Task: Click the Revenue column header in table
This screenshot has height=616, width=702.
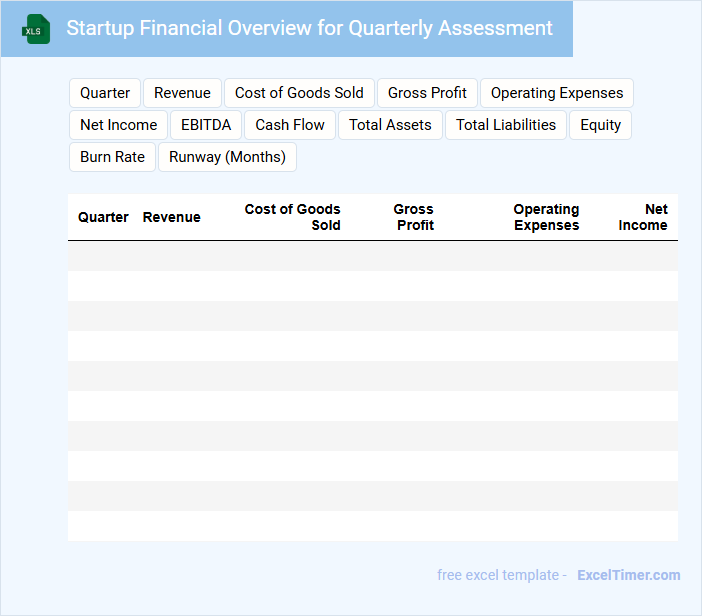Action: click(171, 217)
